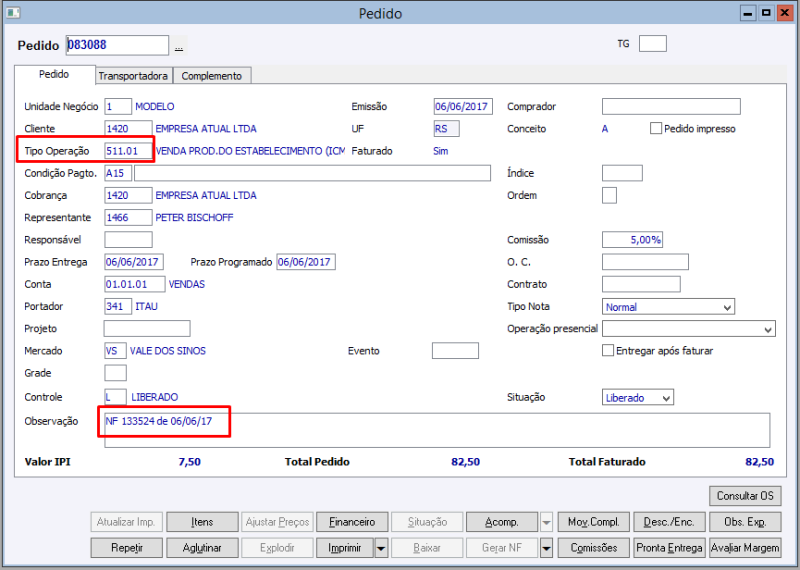Focus the Condição Pagto. code field A15
Screen dimensions: 800x570
pos(118,173)
